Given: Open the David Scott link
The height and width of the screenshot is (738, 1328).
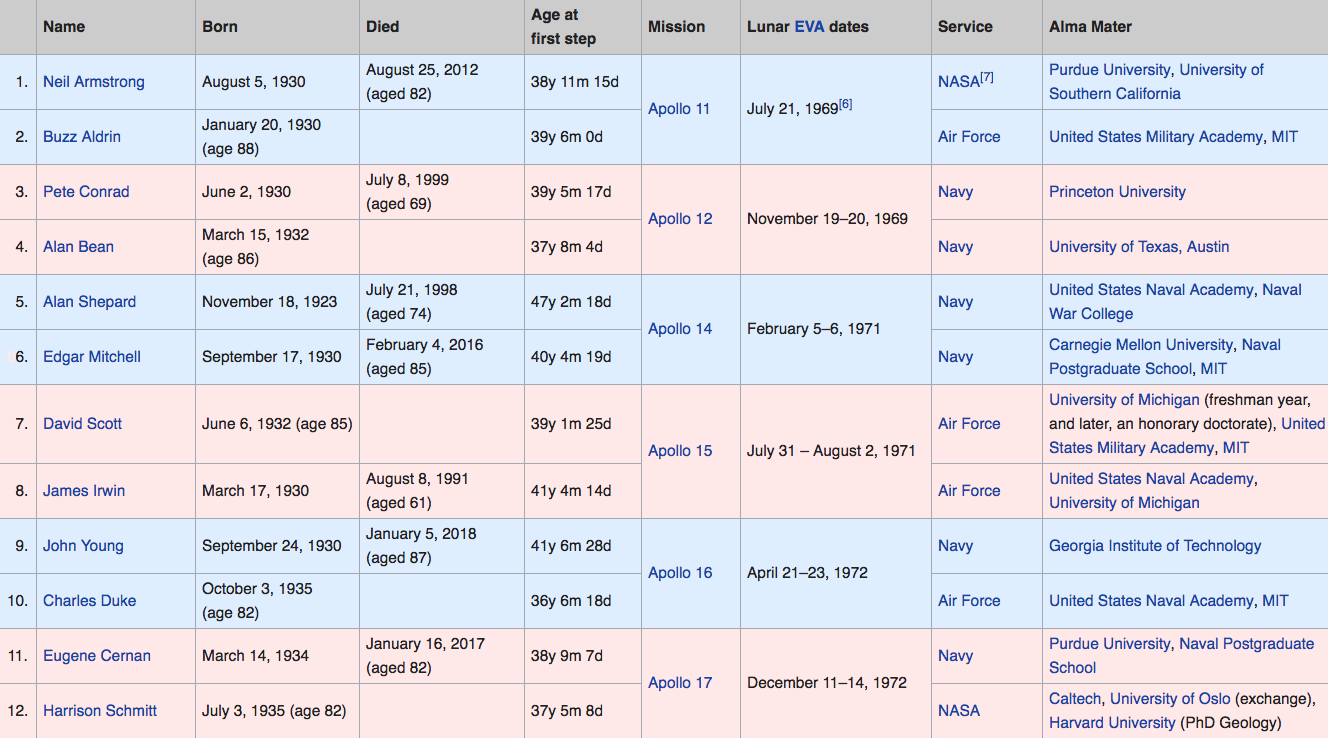Looking at the screenshot, I should 82,424.
